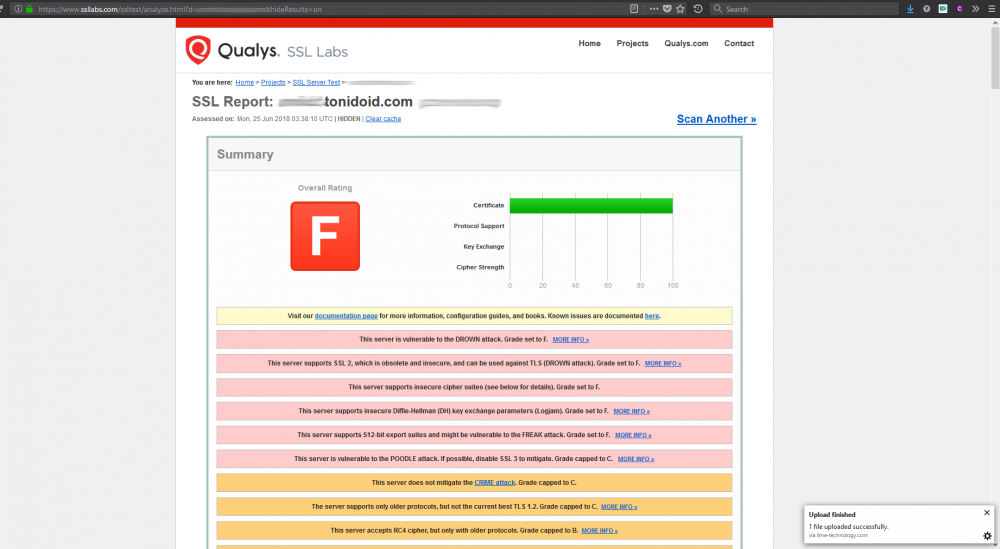The width and height of the screenshot is (1000, 549).
Task: Click the 'Key Exchange' chart label
Action: pyautogui.click(x=483, y=247)
